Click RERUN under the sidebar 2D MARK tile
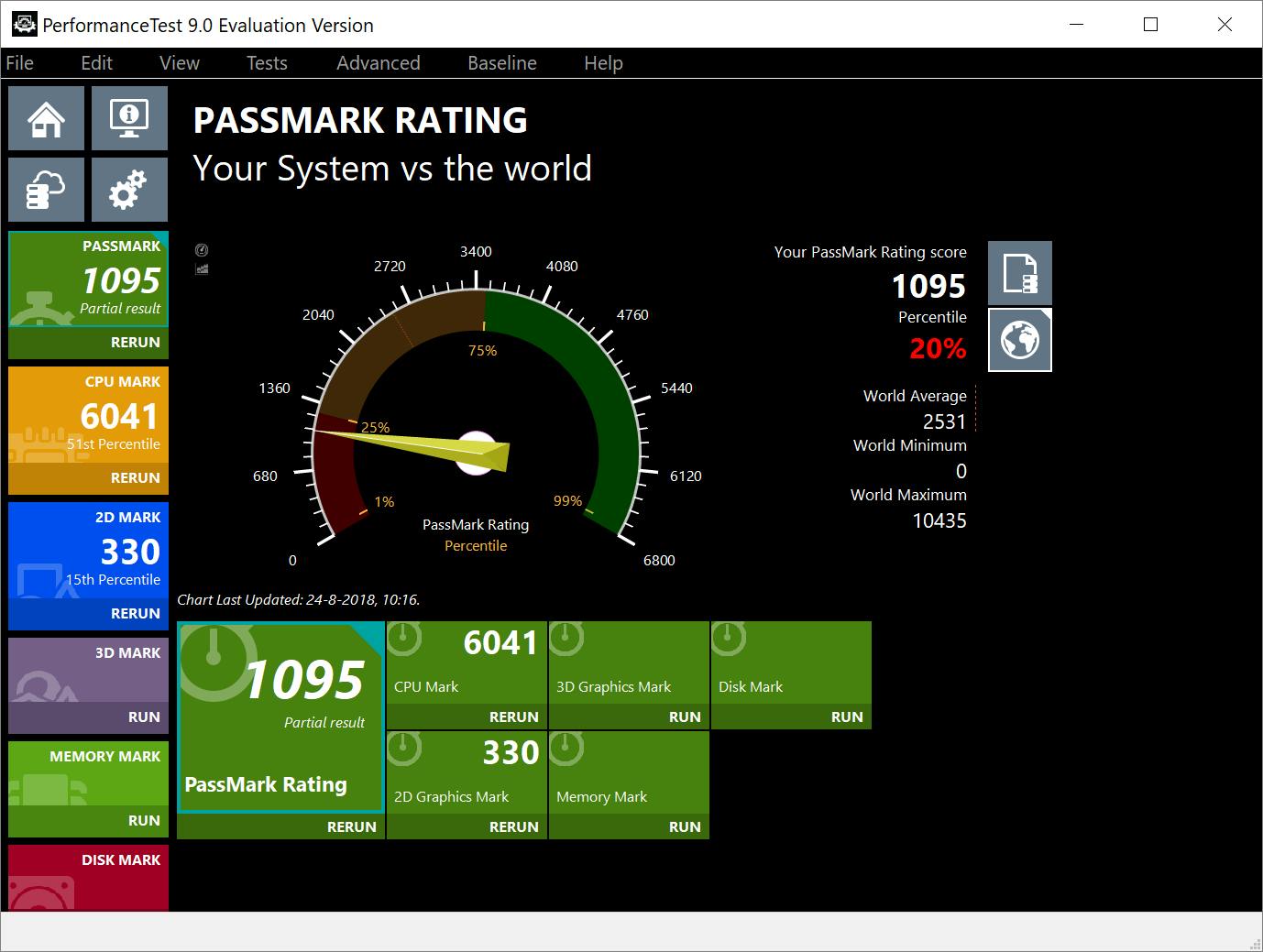Image resolution: width=1263 pixels, height=952 pixels. pyautogui.click(x=88, y=614)
